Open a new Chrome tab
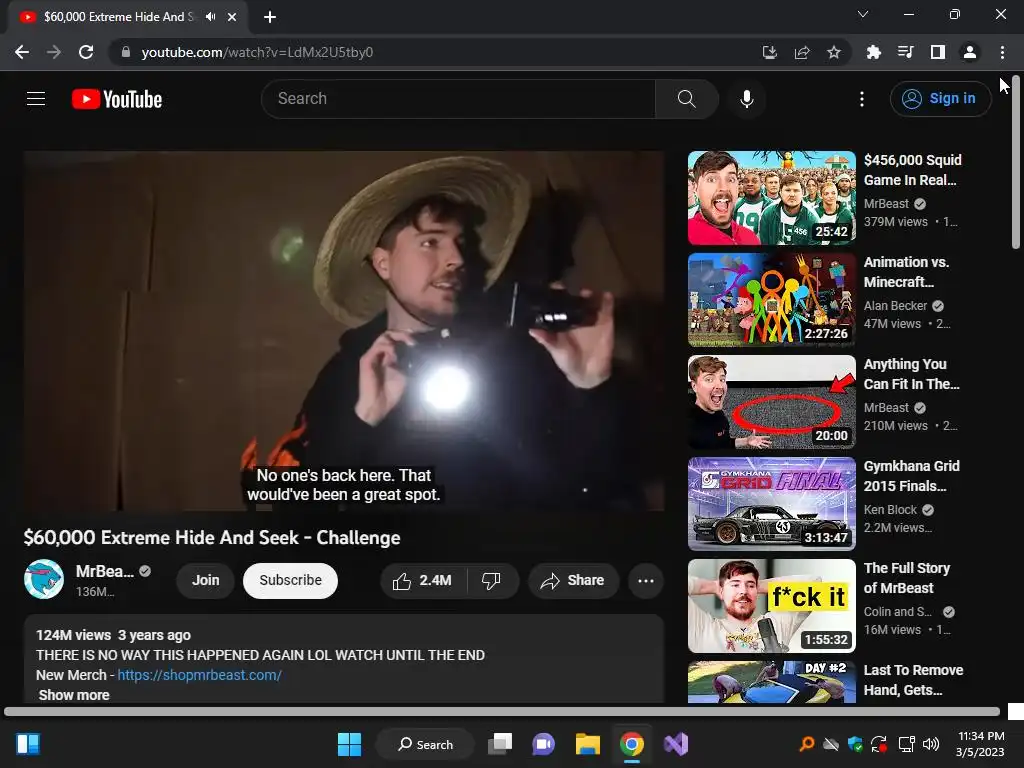This screenshot has height=768, width=1024. pos(270,17)
